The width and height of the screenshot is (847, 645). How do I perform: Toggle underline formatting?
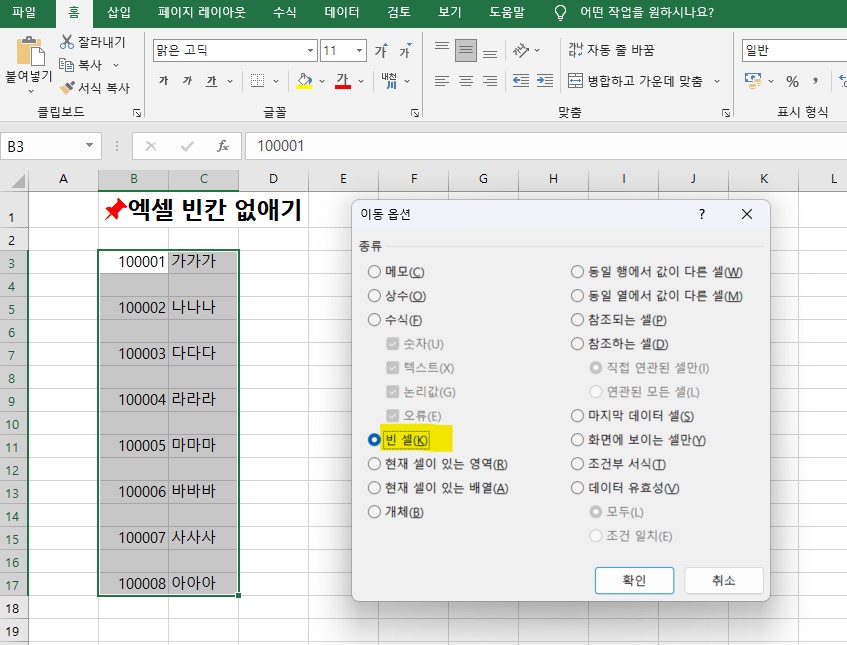(x=211, y=81)
